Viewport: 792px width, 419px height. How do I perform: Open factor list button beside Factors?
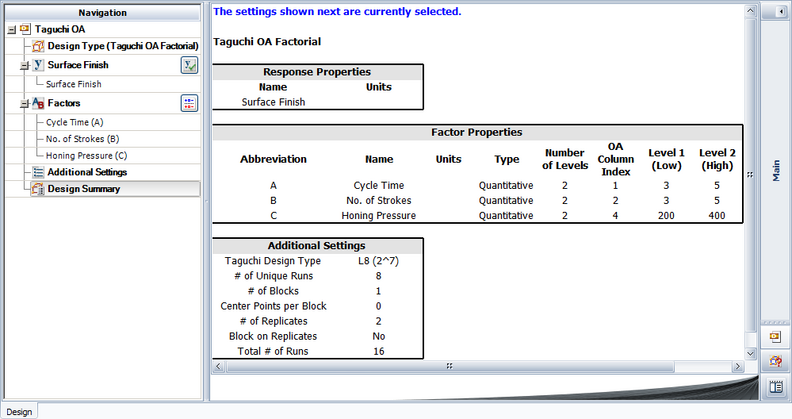click(x=189, y=103)
